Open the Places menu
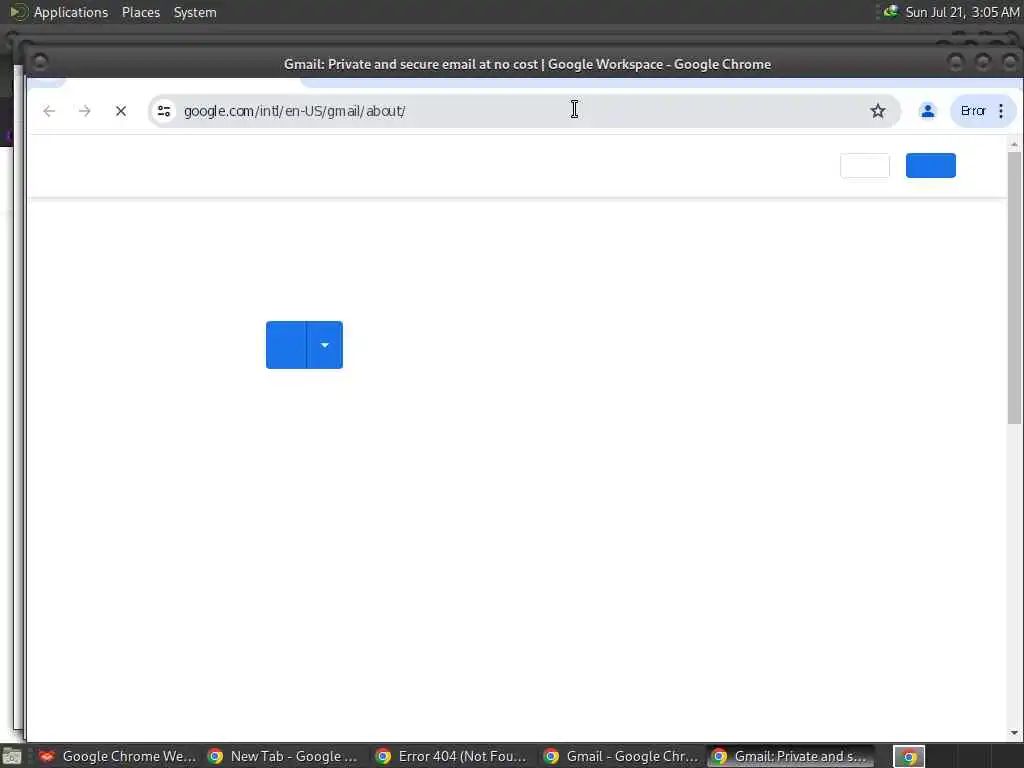 point(140,12)
